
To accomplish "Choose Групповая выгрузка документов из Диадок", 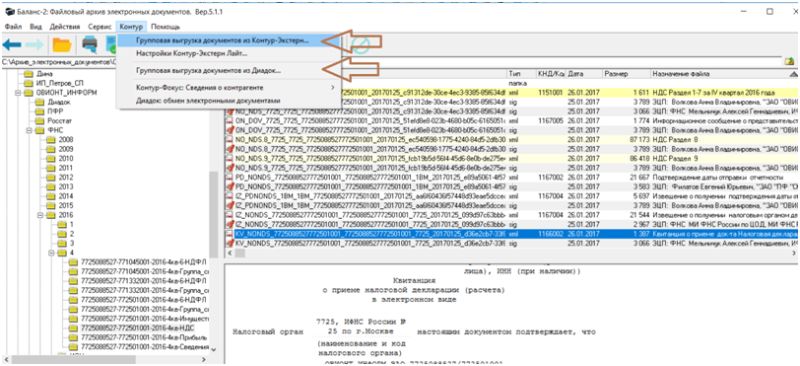I will pyautogui.click(x=209, y=71).
